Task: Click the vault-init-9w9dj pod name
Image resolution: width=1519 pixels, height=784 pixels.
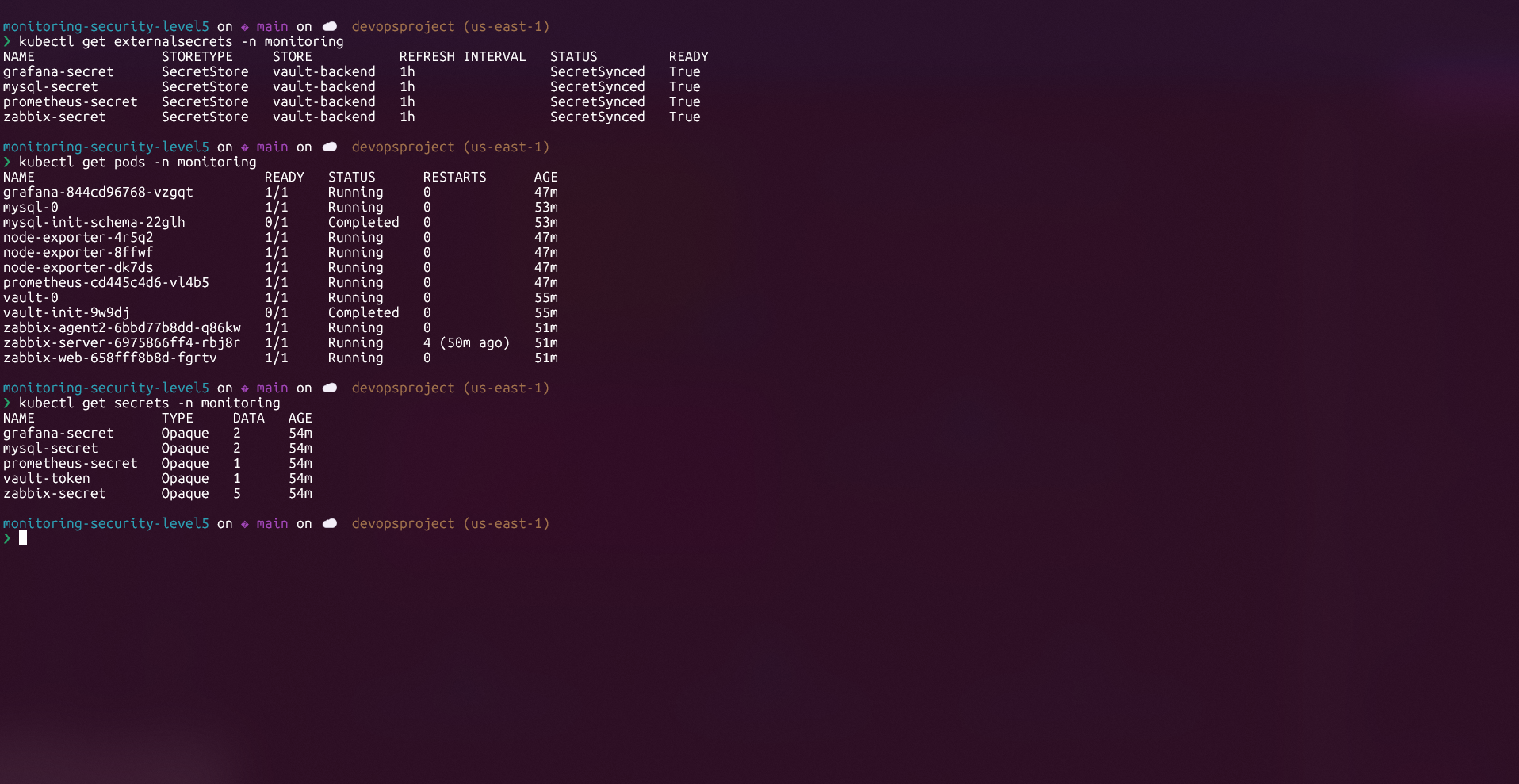Action: [66, 312]
